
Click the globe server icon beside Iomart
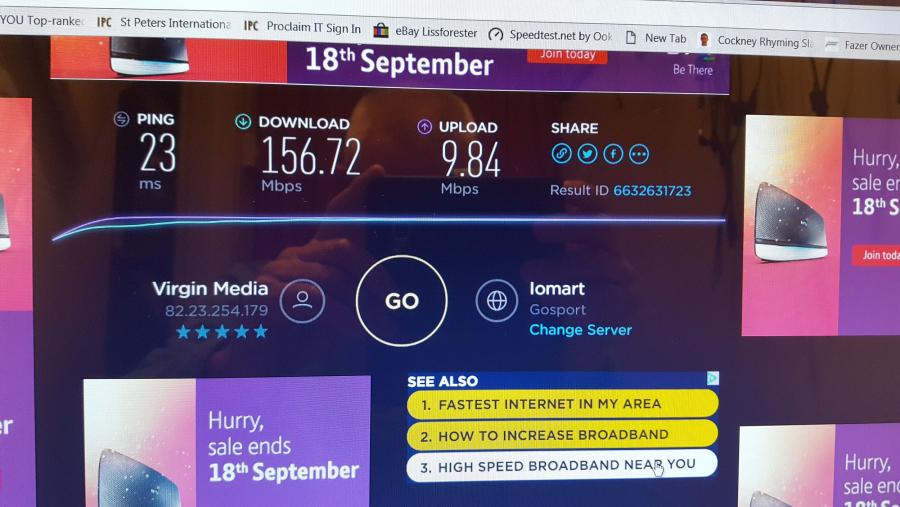tap(496, 300)
